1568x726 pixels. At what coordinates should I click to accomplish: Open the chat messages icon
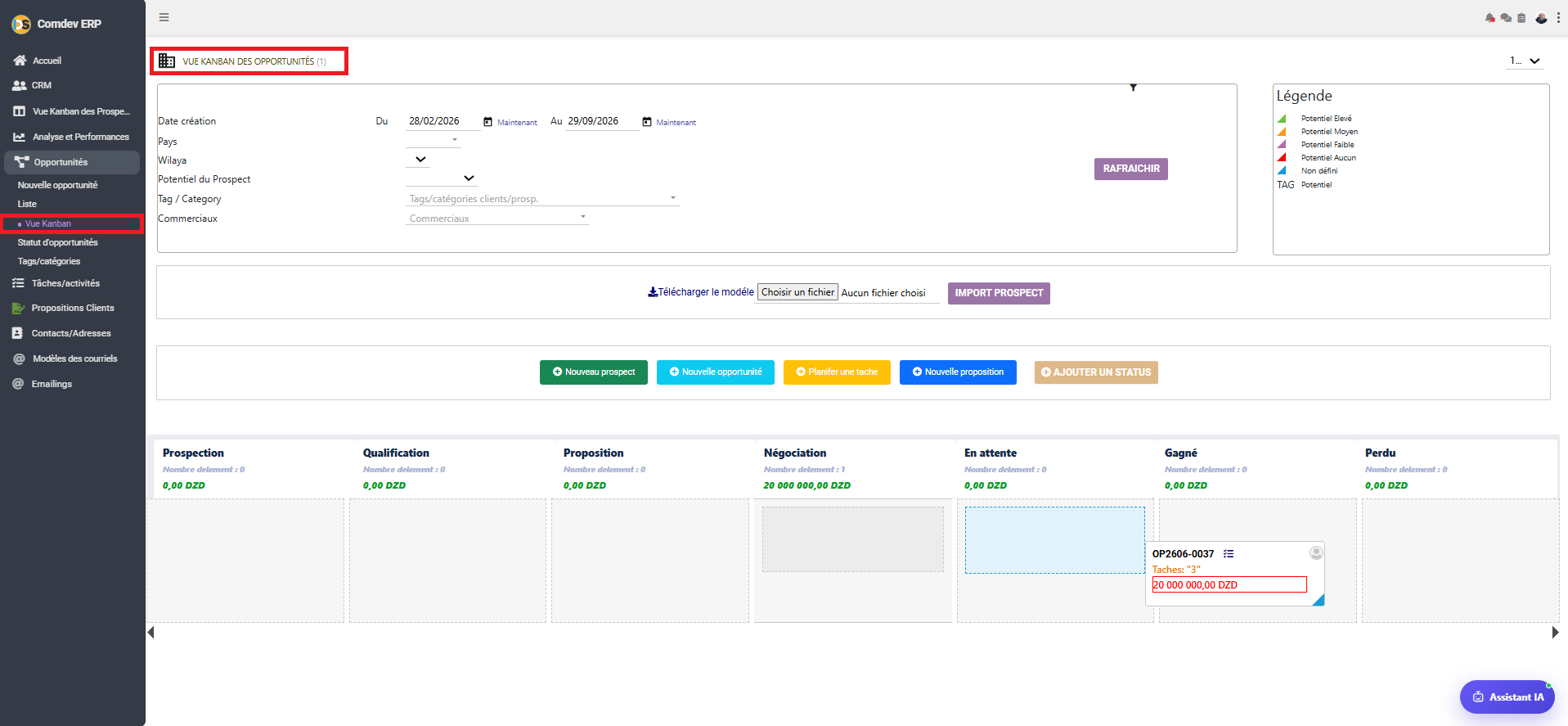pyautogui.click(x=1506, y=18)
